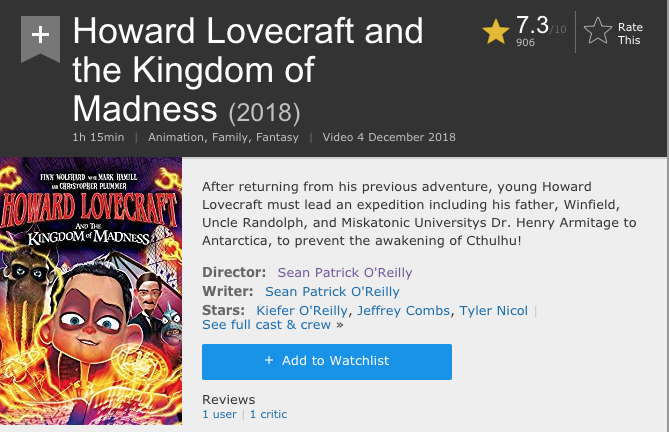Click the Rate This star outline

pos(598,32)
